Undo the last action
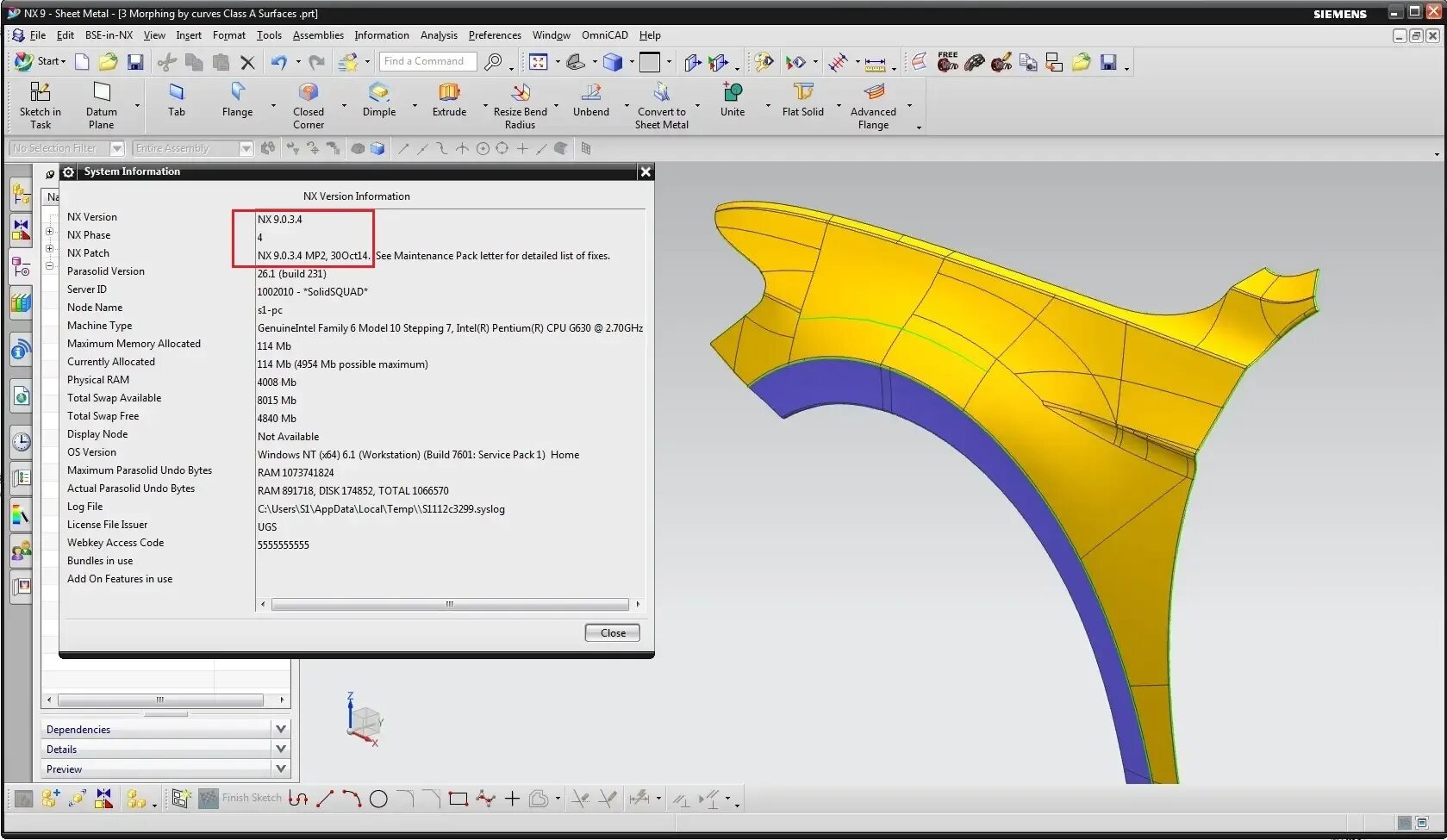 [278, 61]
